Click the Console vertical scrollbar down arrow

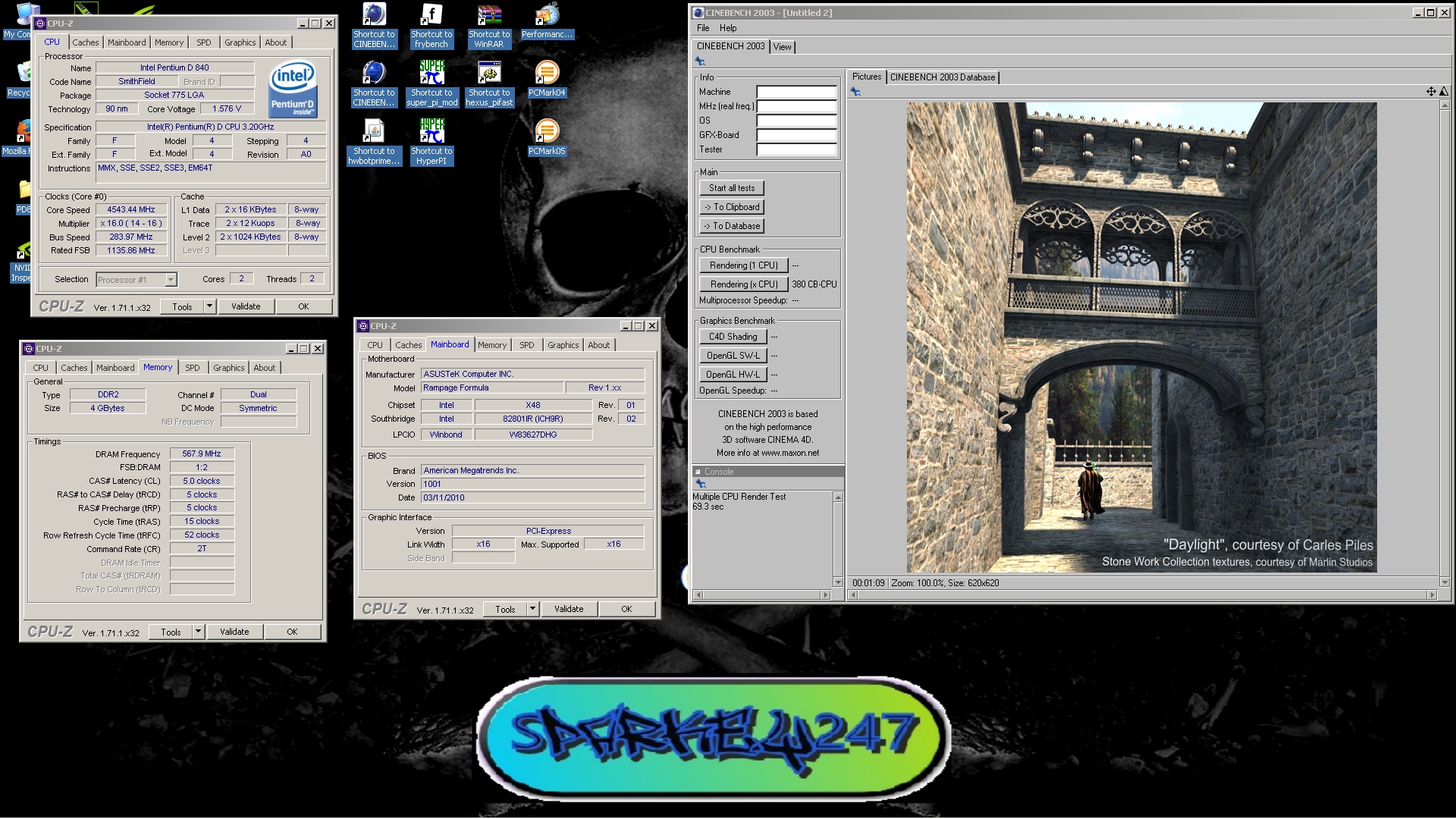838,582
